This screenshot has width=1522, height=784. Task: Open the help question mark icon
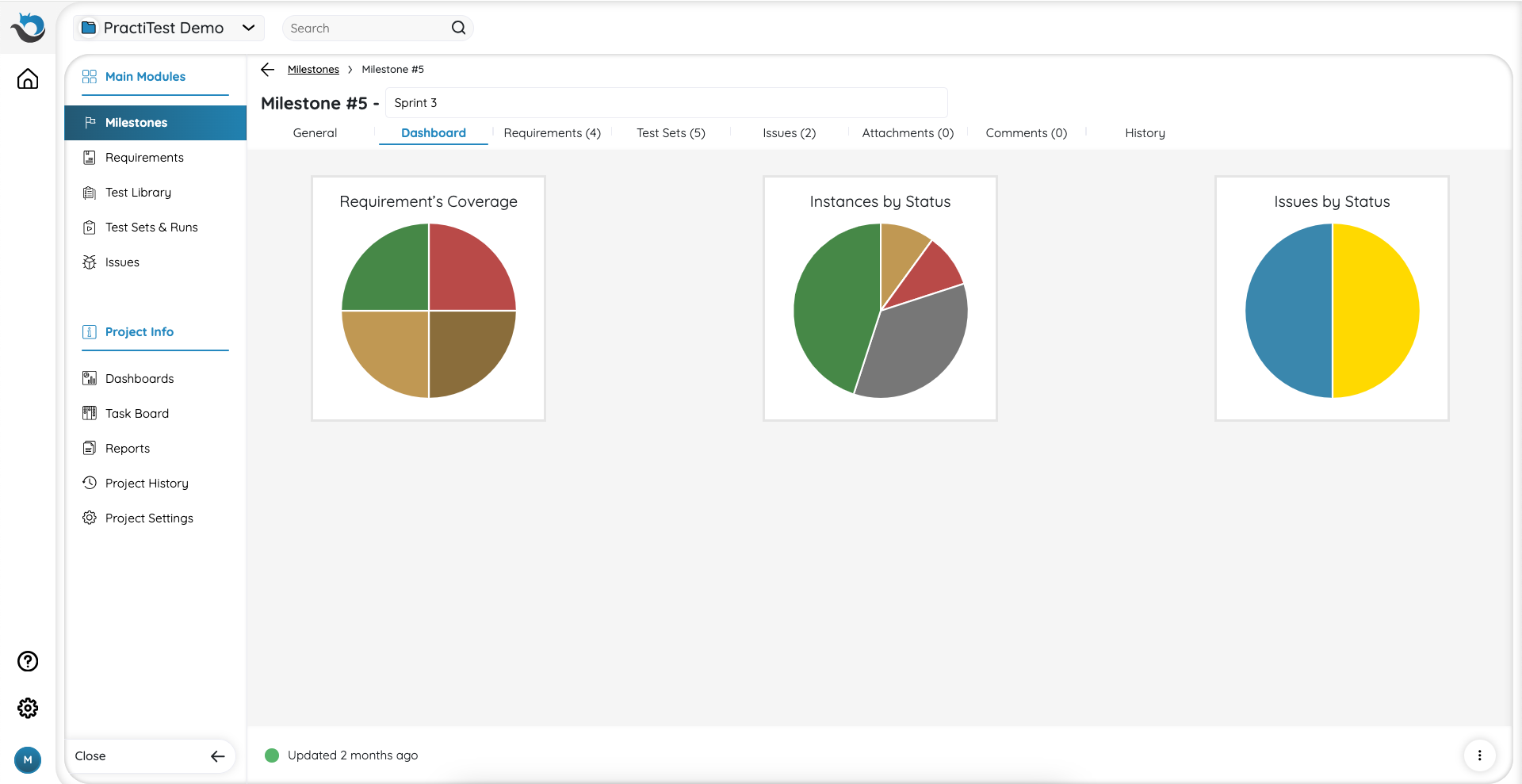tap(28, 661)
